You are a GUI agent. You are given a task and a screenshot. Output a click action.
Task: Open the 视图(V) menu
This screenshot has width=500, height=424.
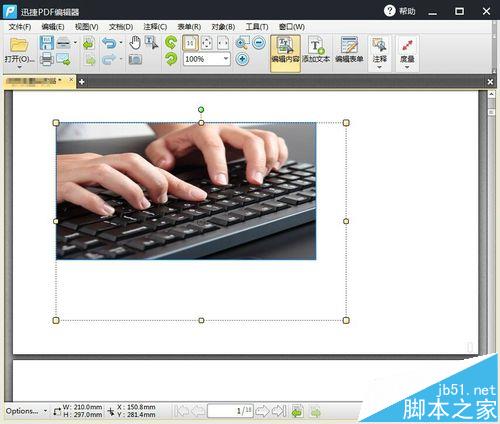(x=86, y=27)
